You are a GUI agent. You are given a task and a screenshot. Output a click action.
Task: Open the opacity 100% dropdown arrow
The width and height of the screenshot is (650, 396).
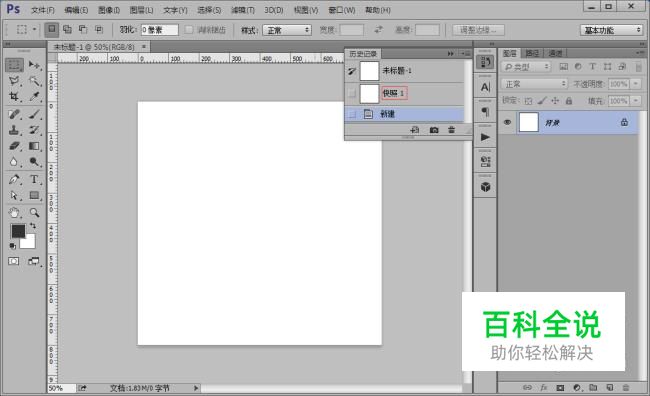[x=635, y=84]
